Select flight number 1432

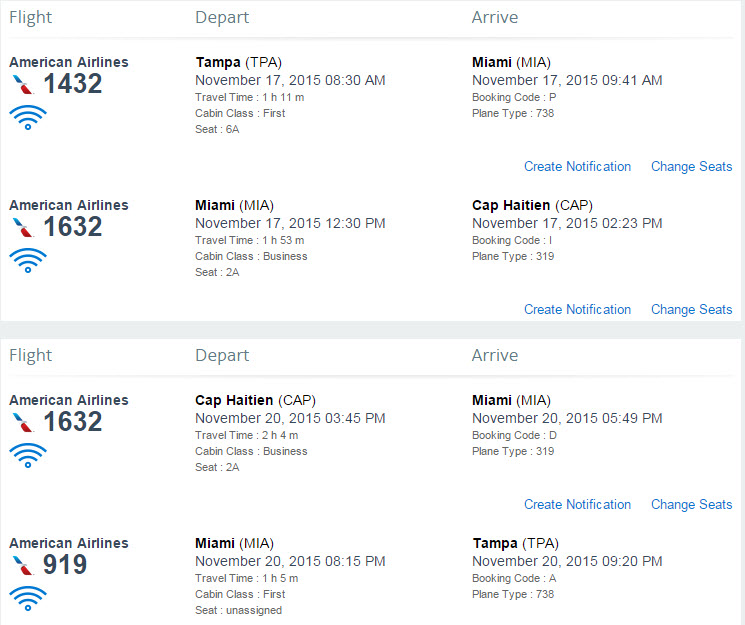pyautogui.click(x=73, y=84)
